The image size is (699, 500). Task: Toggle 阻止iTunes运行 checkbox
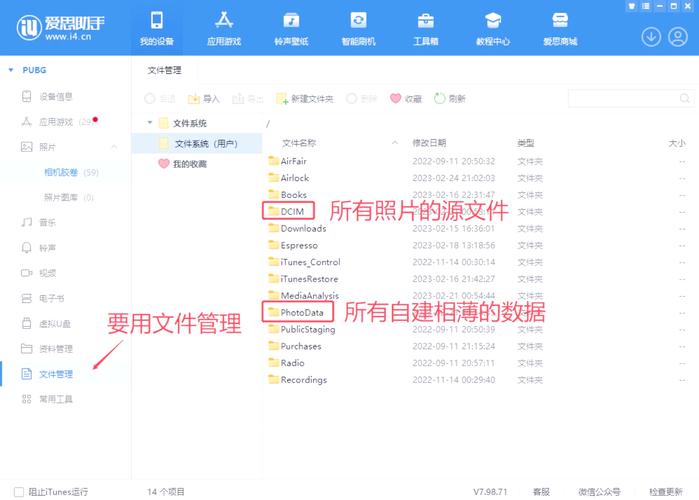pos(19,492)
